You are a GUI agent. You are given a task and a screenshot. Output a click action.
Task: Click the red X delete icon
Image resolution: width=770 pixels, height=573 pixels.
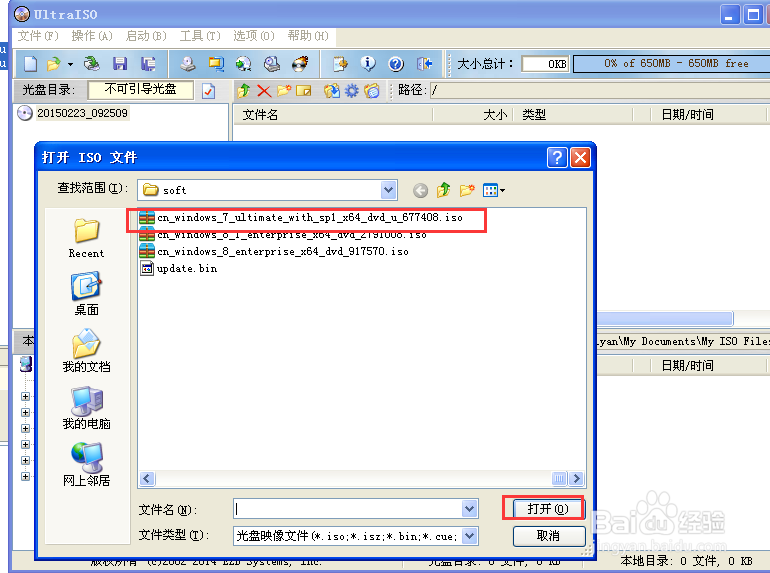[264, 91]
